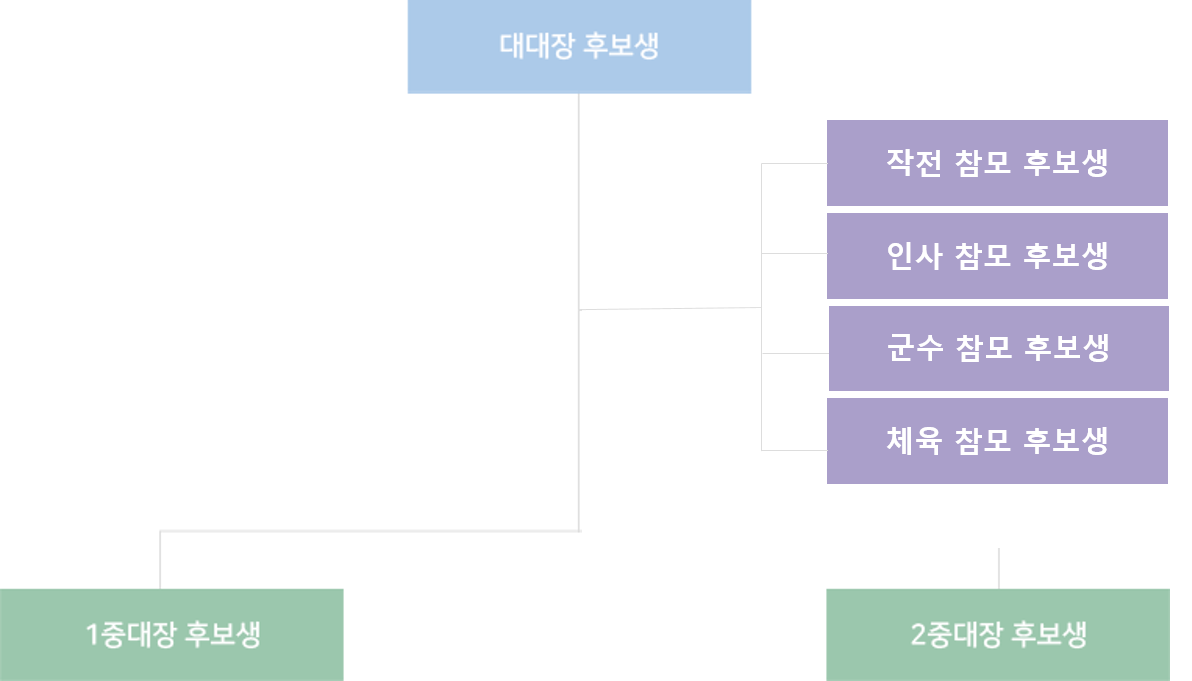
Task: Select staff bracket line between 군수 and 체육 connectors
Action: tap(762, 402)
